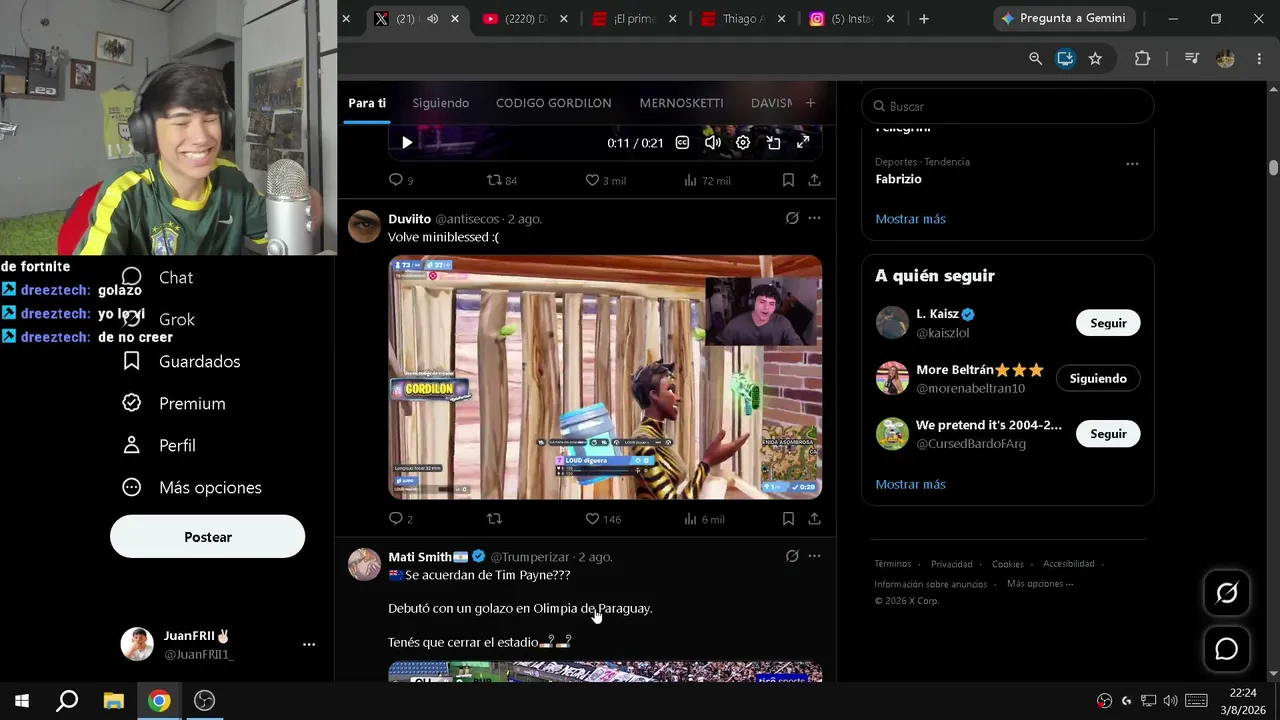
Task: Repost the post with 84 reposts
Action: (502, 180)
